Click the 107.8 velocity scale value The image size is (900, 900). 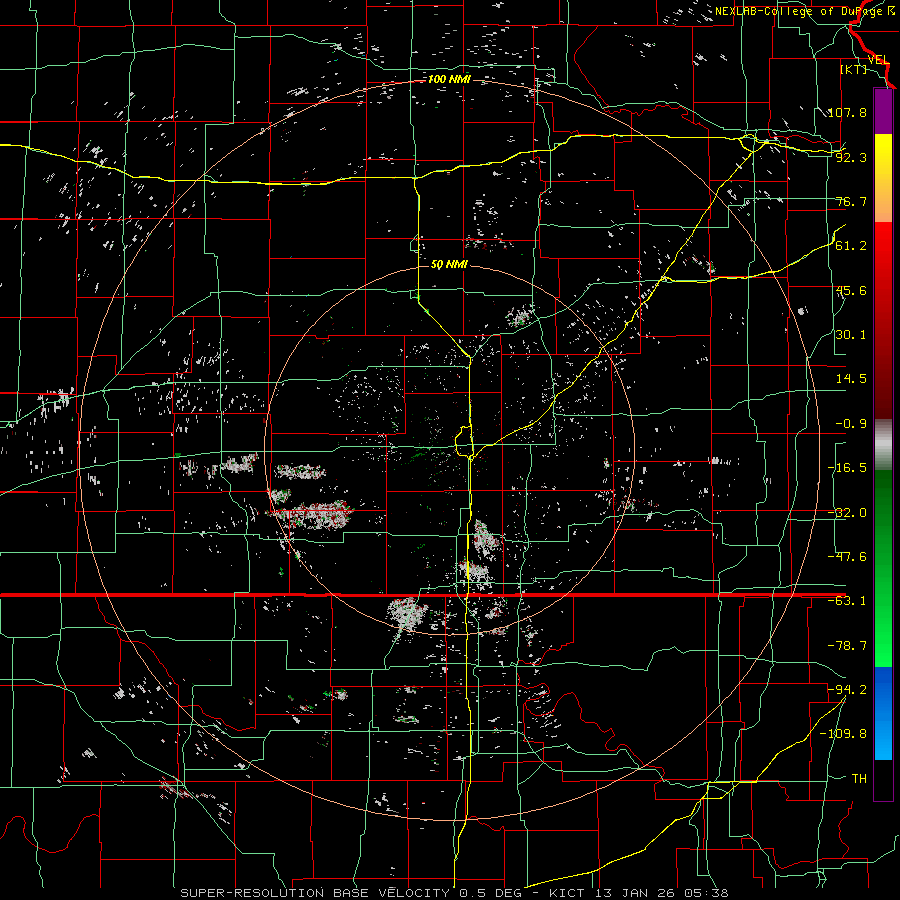coord(847,112)
